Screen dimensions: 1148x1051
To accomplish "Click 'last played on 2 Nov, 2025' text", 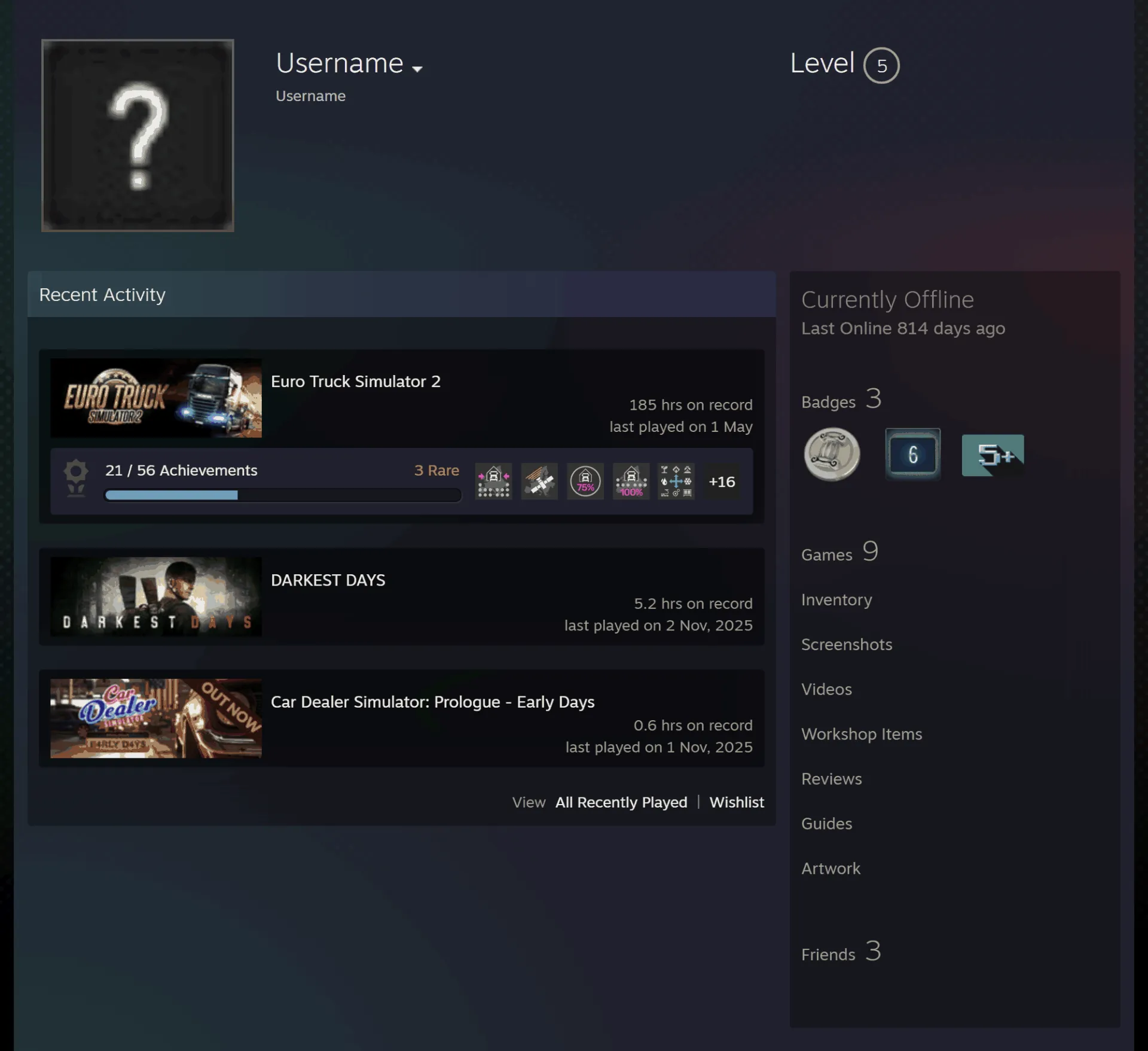I will coord(658,625).
